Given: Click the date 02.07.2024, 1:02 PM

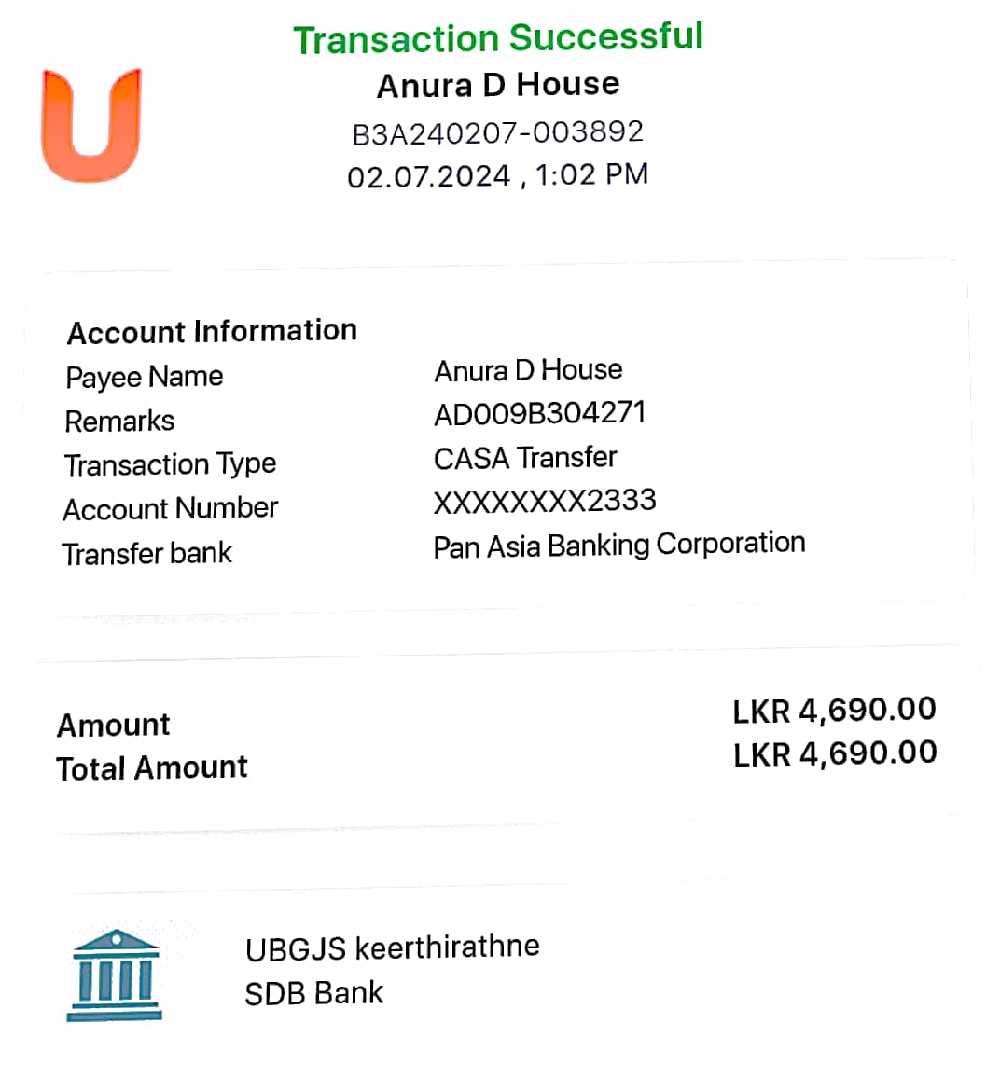Looking at the screenshot, I should point(498,176).
